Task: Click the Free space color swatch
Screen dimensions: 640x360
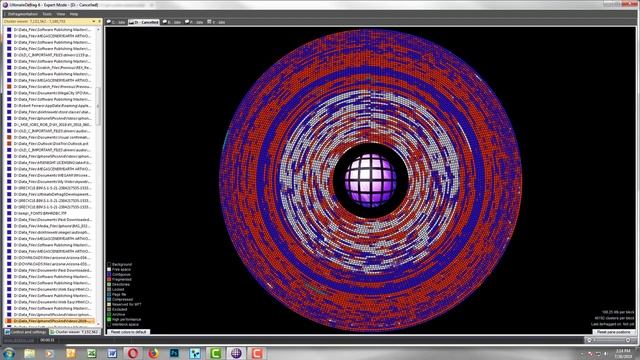Action: (109, 269)
